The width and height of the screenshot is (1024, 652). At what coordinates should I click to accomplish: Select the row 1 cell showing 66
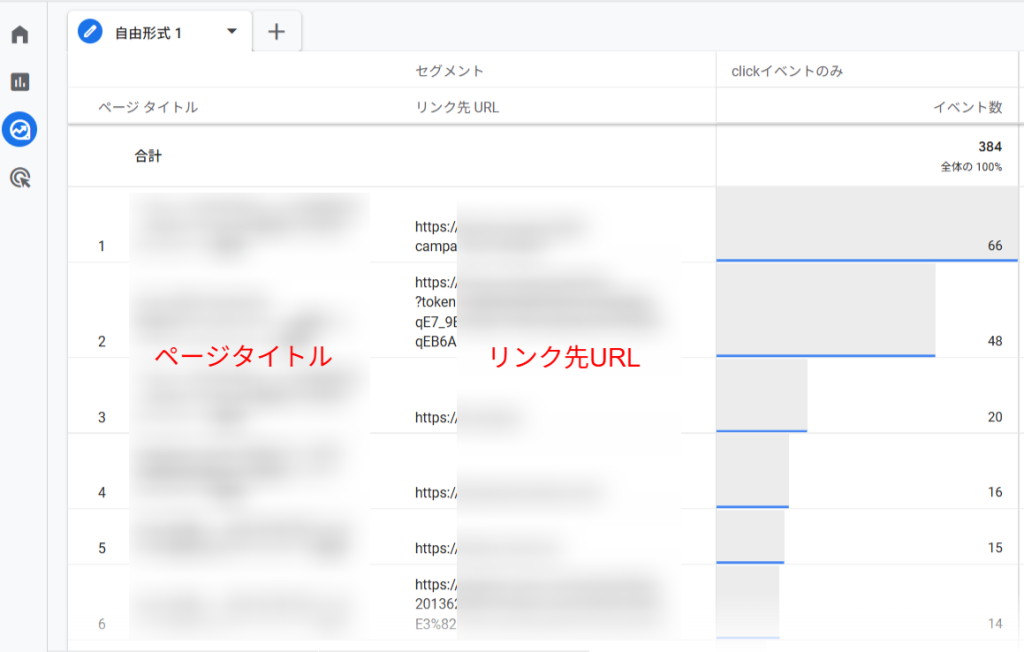(x=994, y=245)
